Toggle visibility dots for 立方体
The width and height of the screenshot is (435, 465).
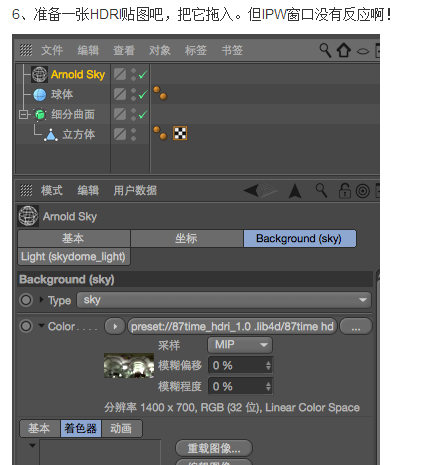(x=133, y=134)
